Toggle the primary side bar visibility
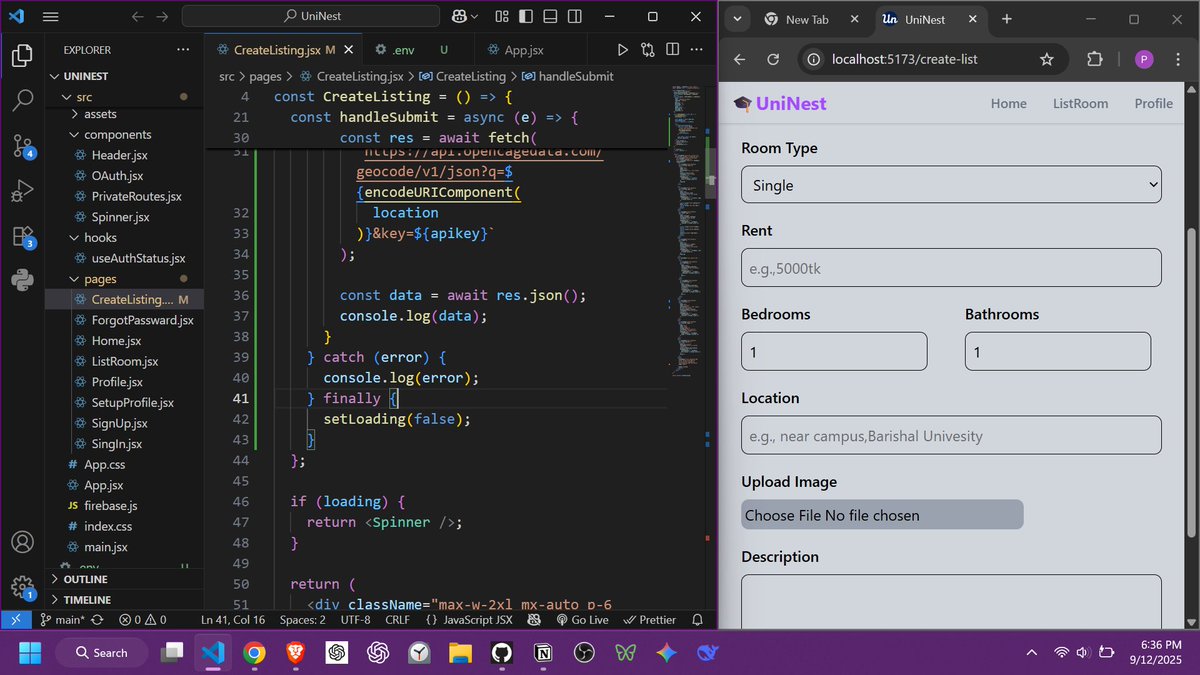This screenshot has height=675, width=1200. [525, 17]
